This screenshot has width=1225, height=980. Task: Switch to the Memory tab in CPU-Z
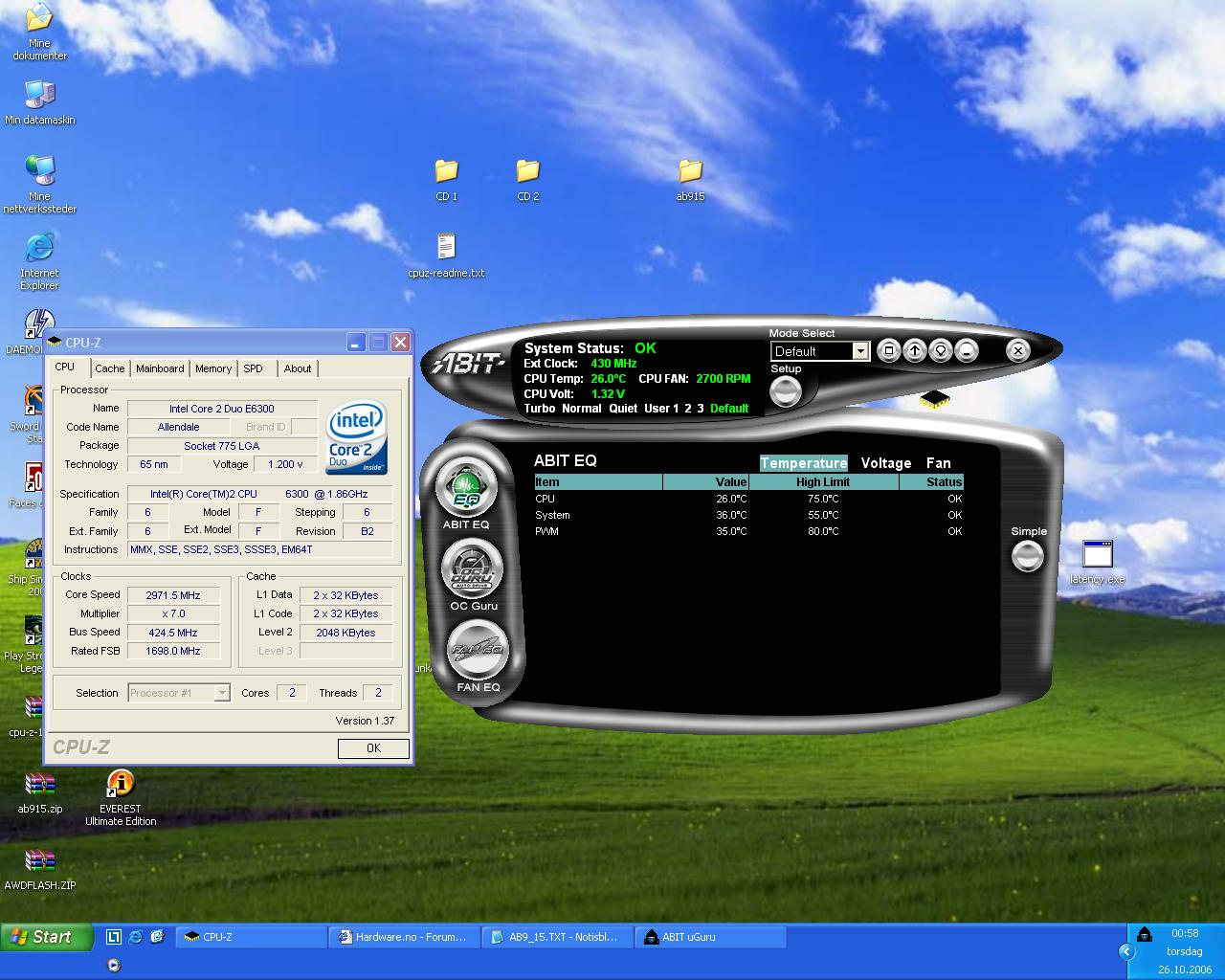(x=213, y=368)
